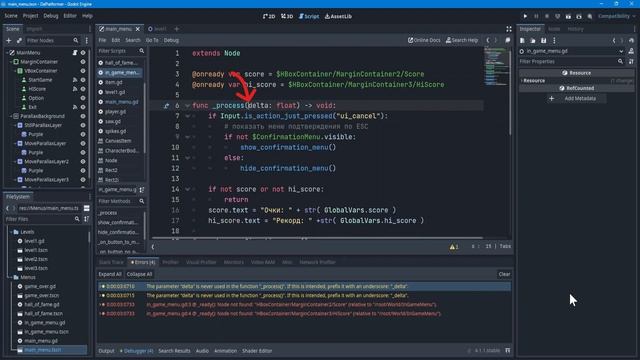The image size is (640, 360).
Task: Click the Collapse All button
Action: (x=139, y=274)
